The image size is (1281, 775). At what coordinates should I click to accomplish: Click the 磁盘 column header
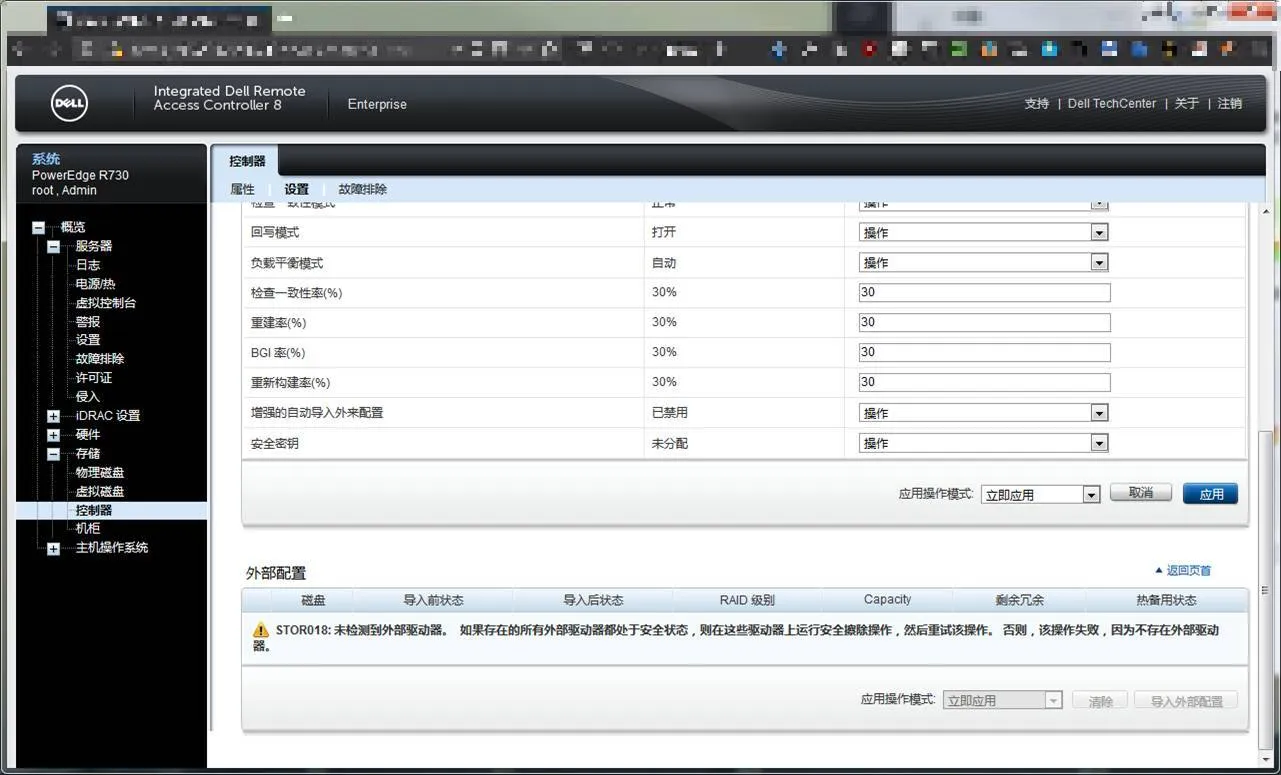(x=313, y=600)
